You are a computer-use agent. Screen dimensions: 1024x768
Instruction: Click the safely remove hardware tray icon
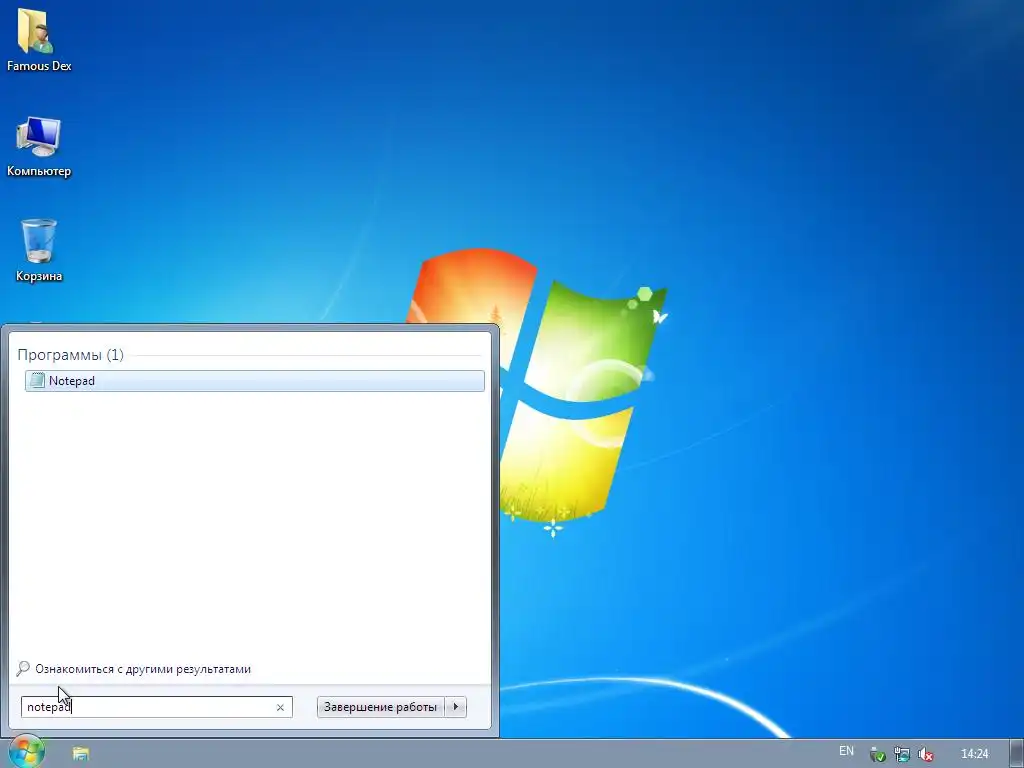[x=877, y=754]
